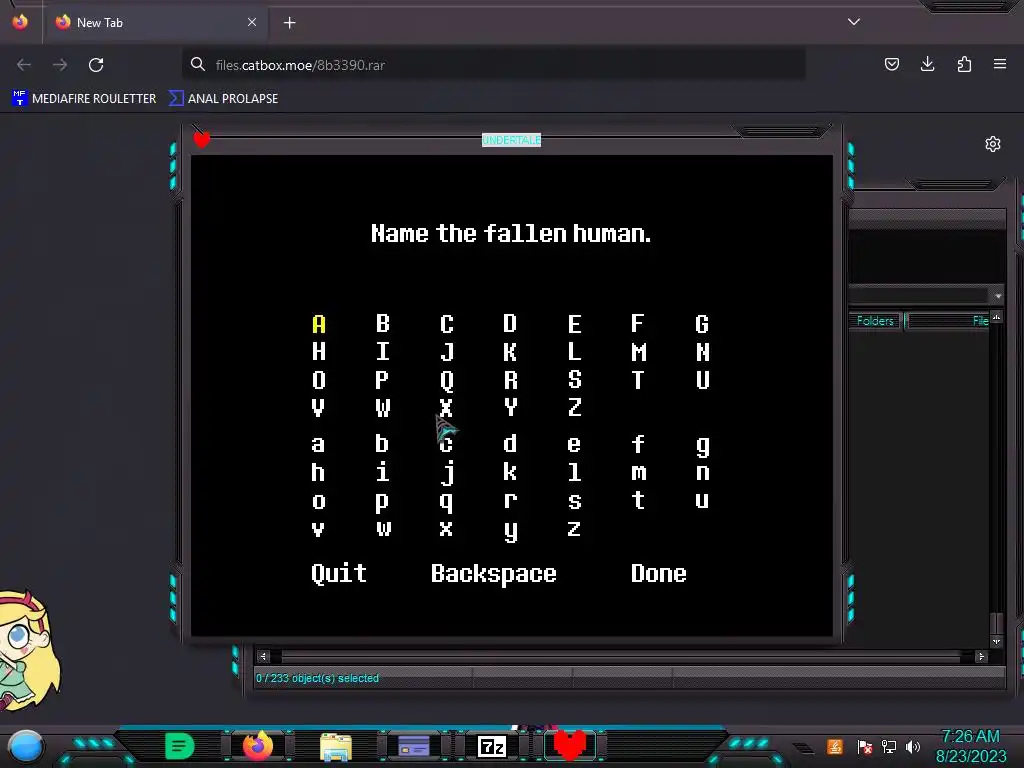Choose lowercase letter w
The width and height of the screenshot is (1024, 768).
[x=383, y=528]
